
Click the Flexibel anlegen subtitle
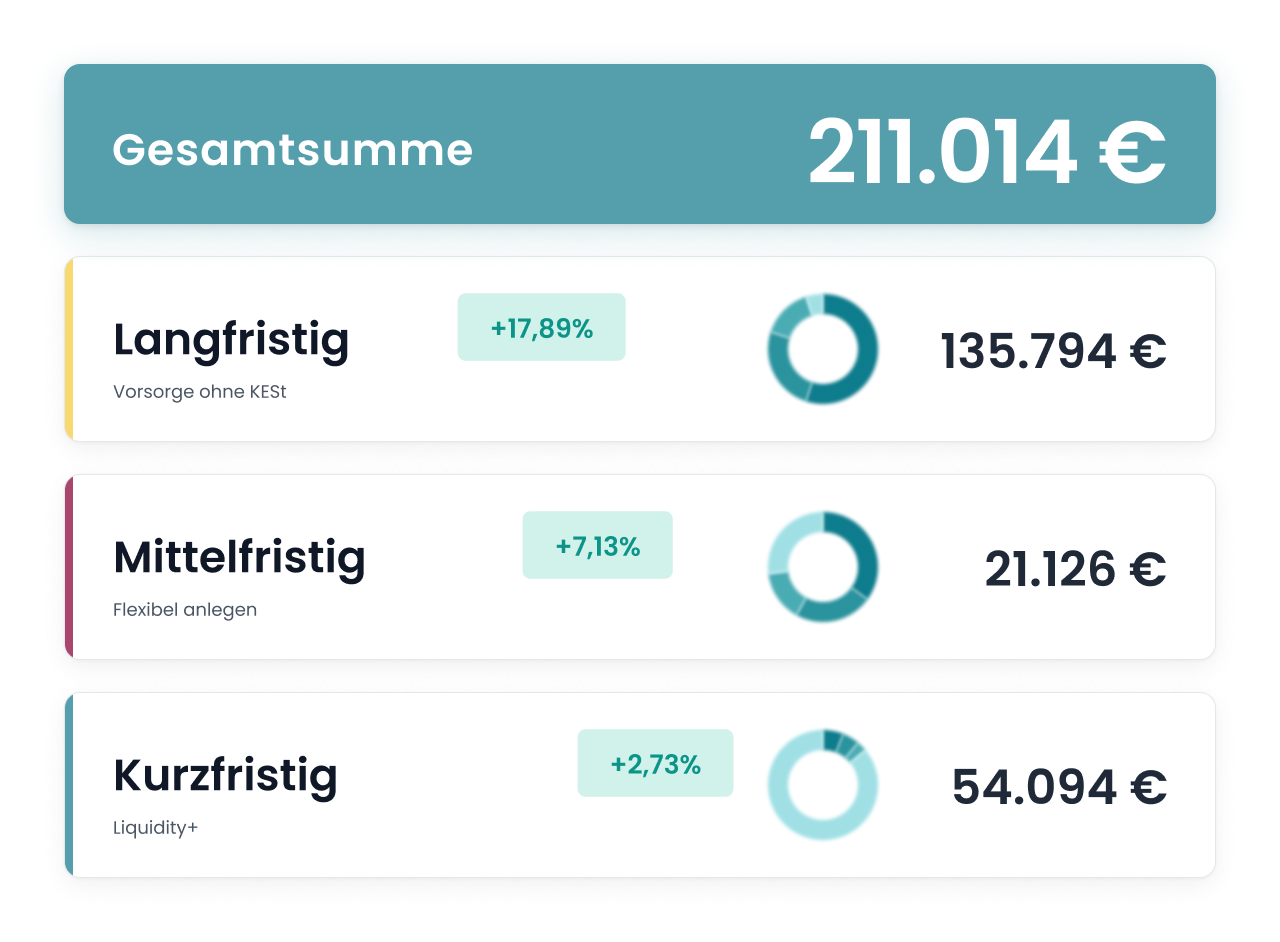tap(185, 610)
